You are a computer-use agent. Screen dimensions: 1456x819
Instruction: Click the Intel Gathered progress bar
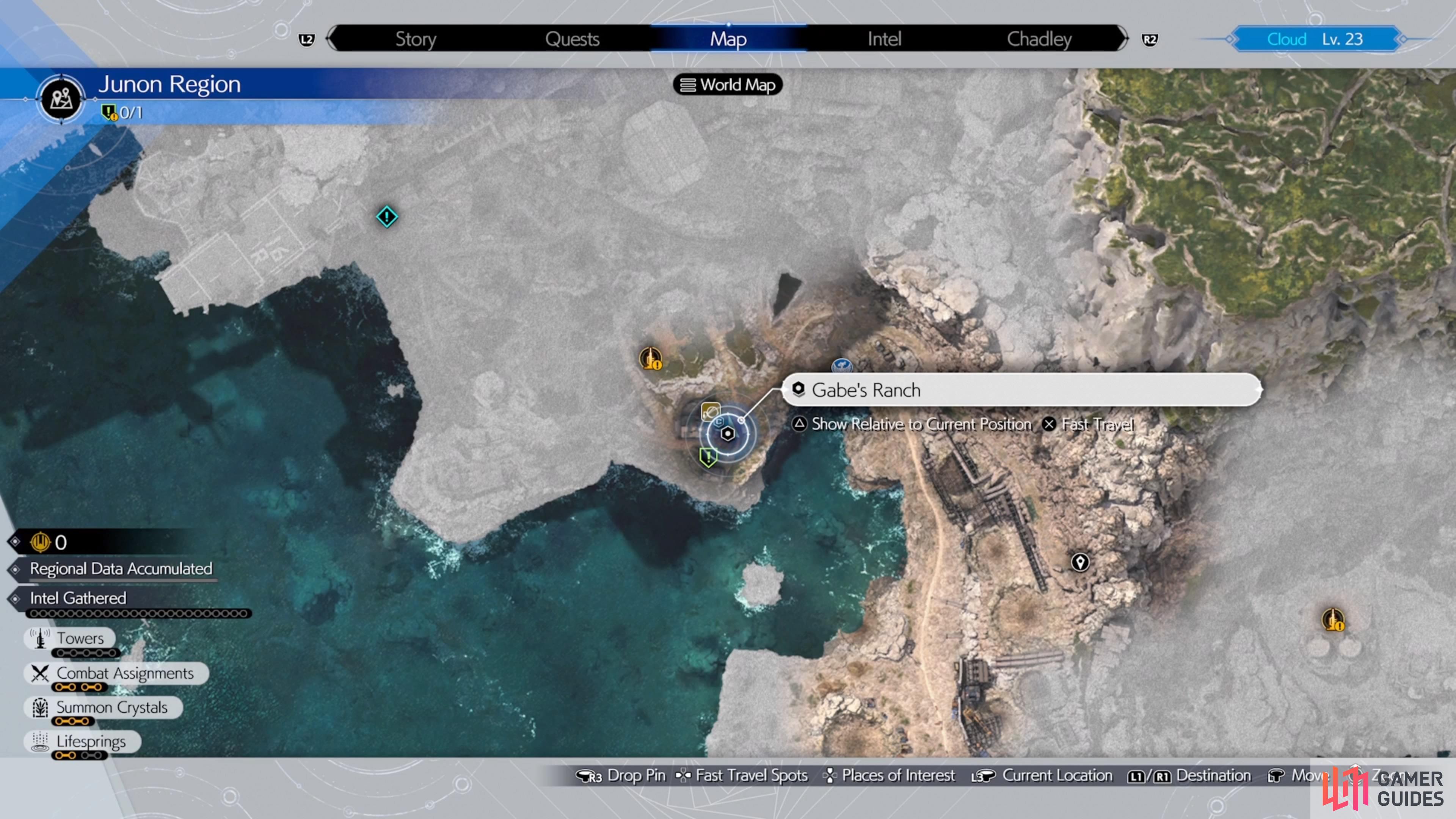coord(138,613)
